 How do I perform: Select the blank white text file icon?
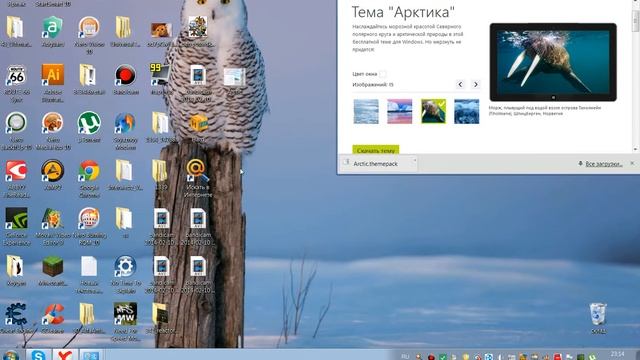tap(89, 267)
